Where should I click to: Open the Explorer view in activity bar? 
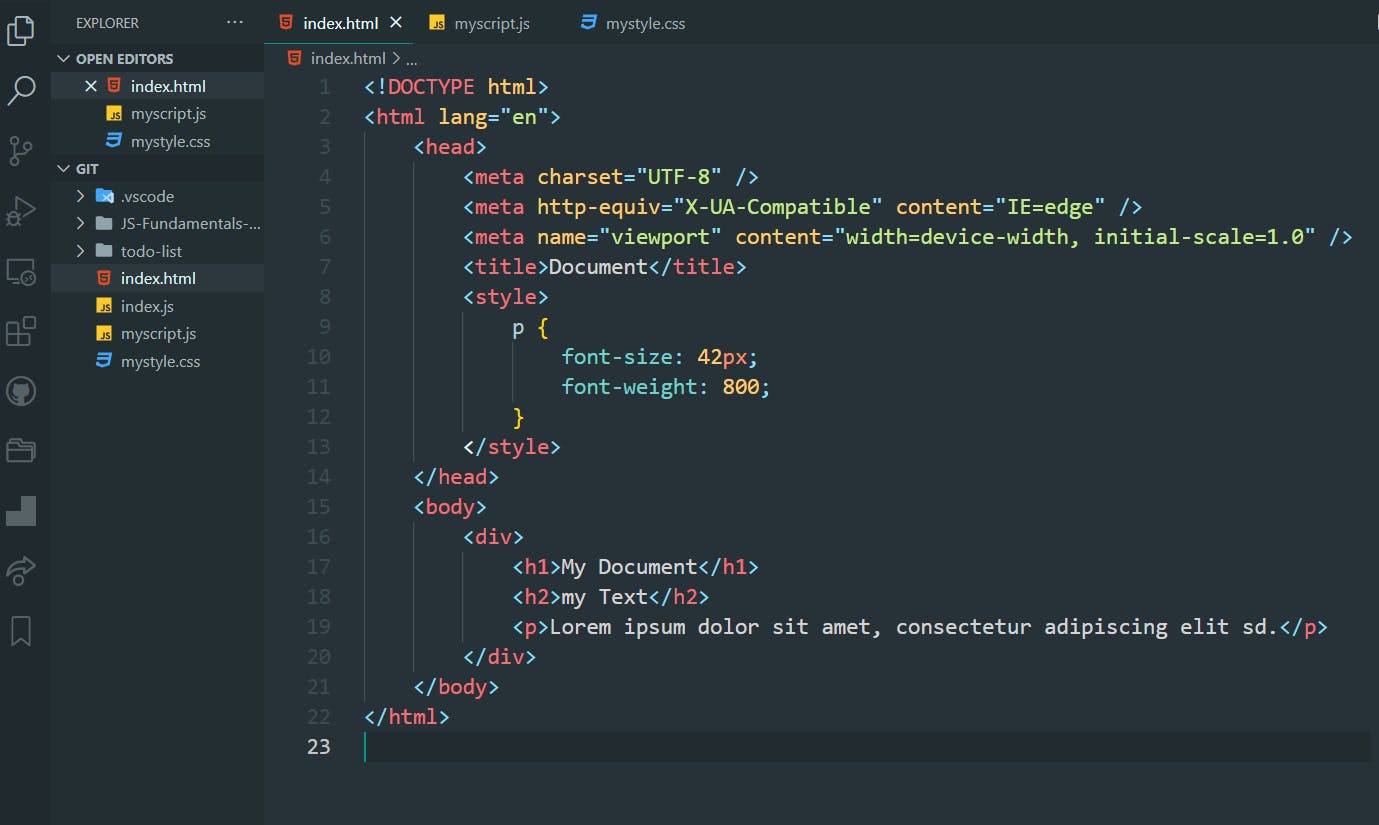point(21,29)
